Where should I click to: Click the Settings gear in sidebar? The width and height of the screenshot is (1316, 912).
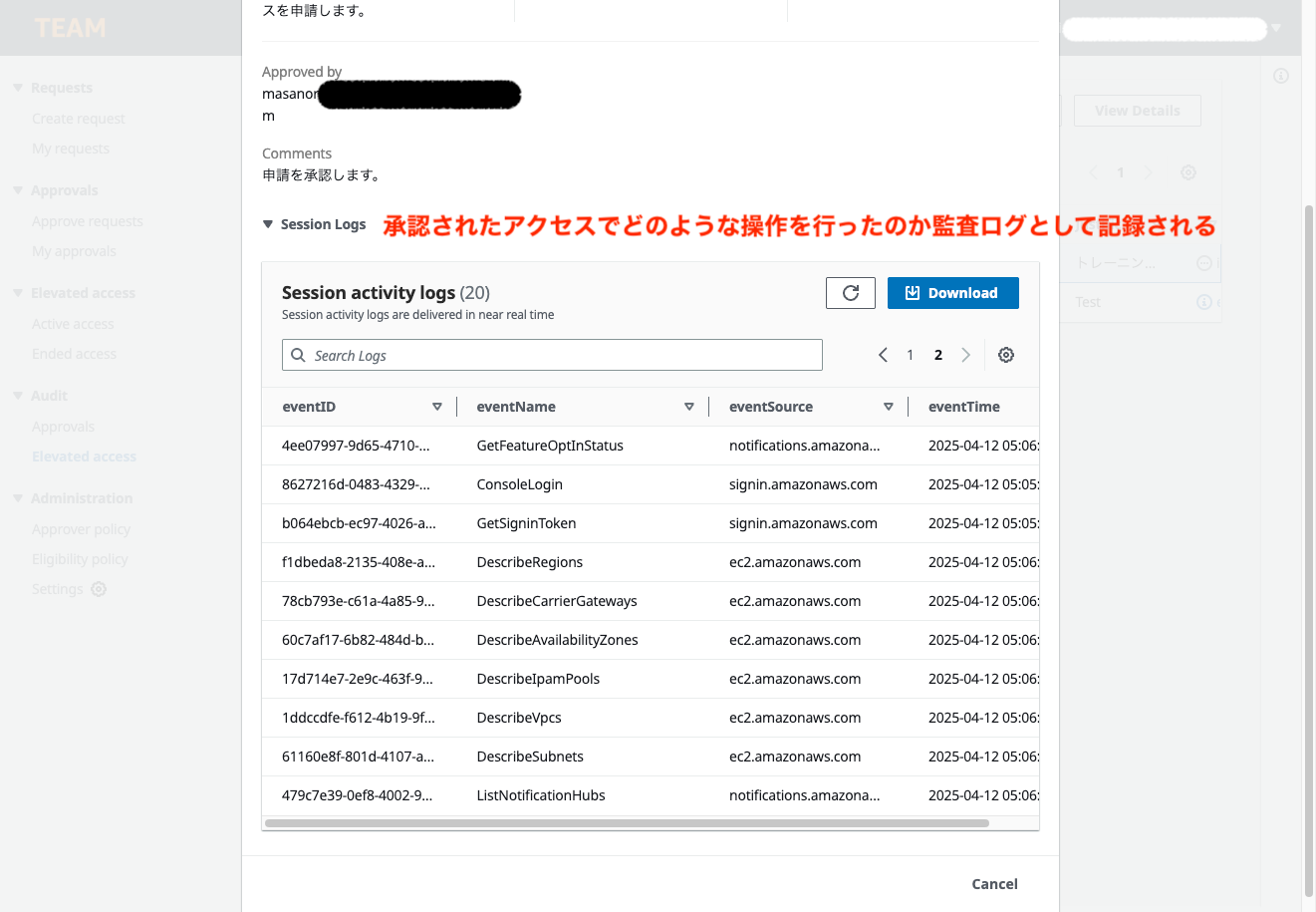[99, 589]
